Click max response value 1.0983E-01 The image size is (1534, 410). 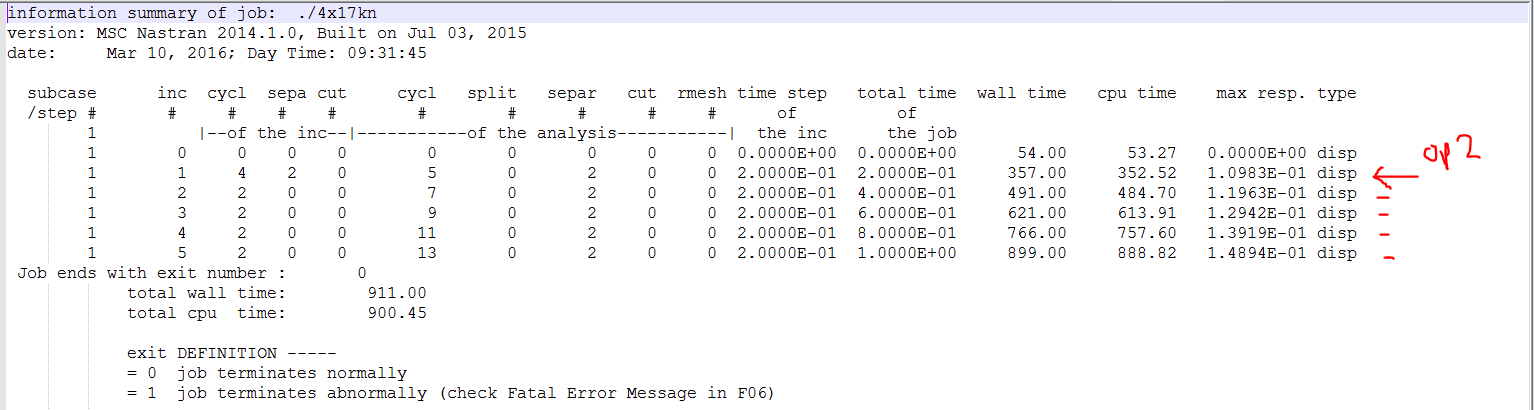(x=1256, y=173)
